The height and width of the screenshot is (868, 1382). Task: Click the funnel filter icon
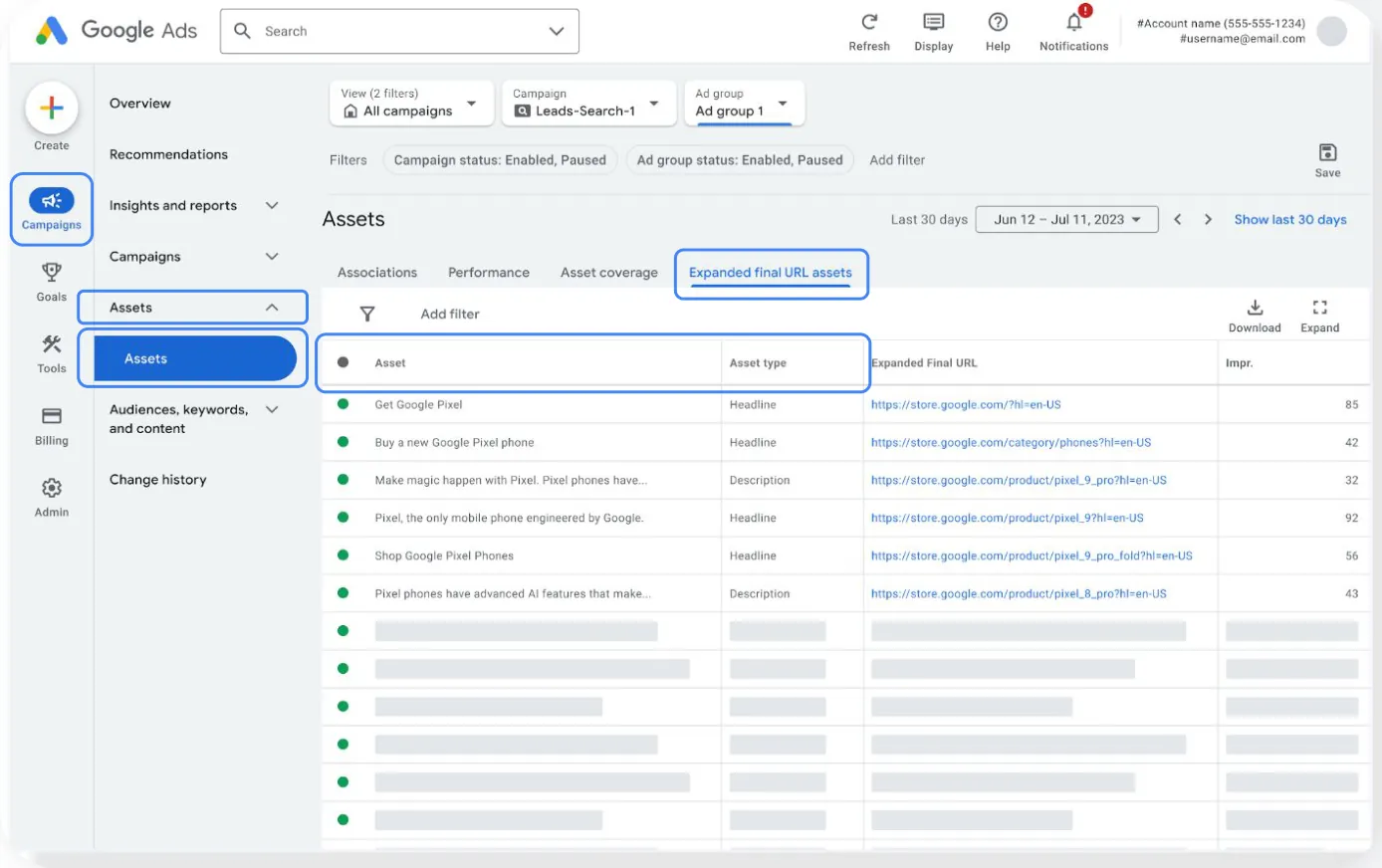point(367,314)
